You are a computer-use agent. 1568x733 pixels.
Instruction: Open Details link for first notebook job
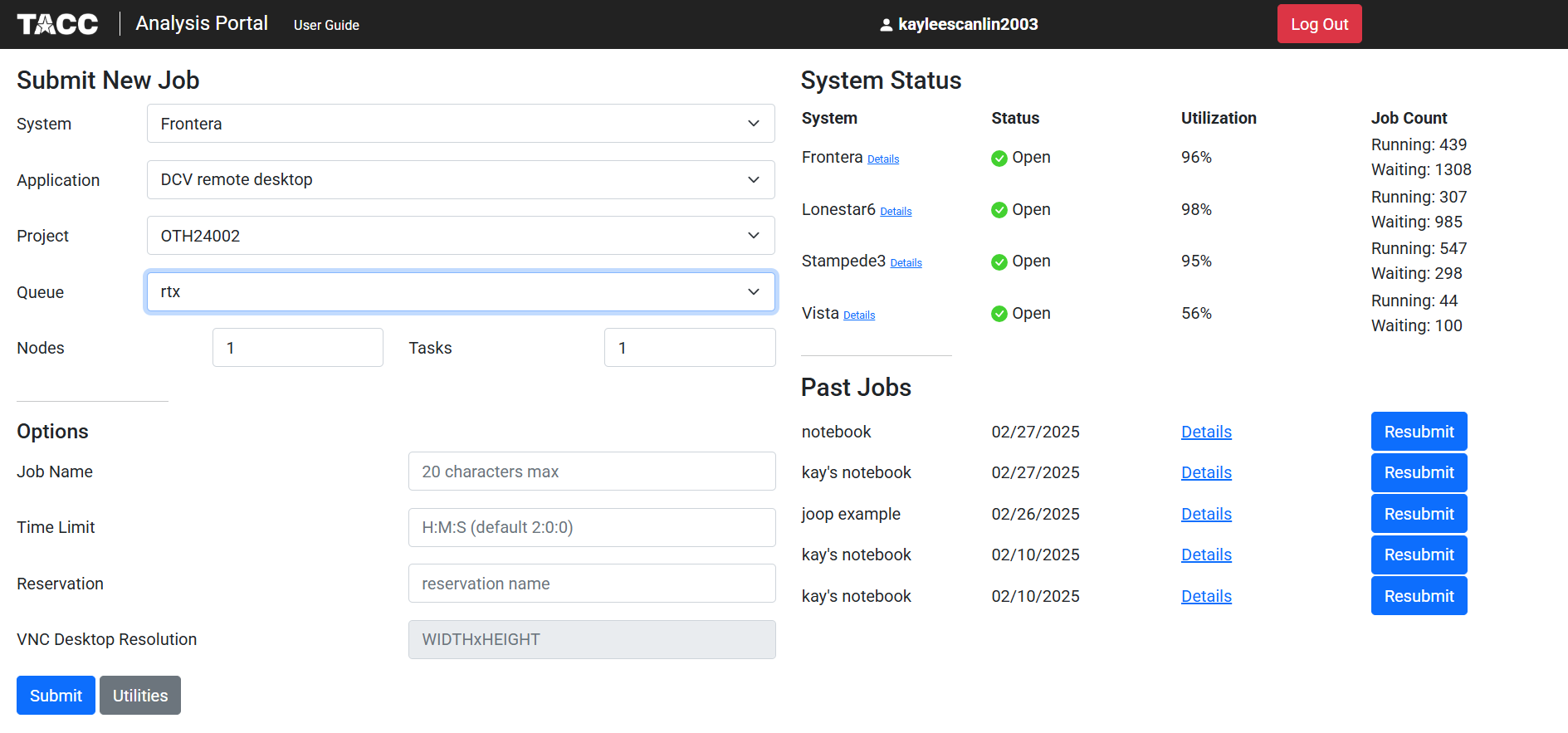1206,432
